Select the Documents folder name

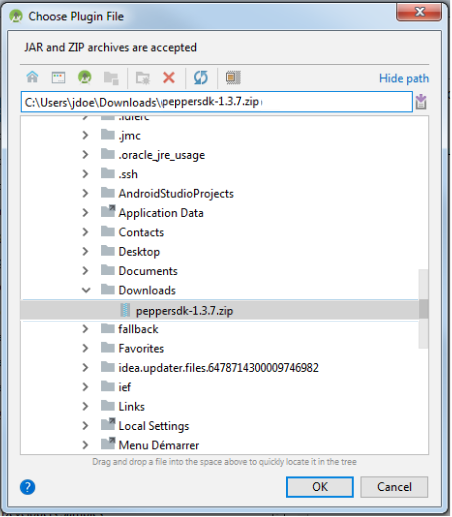[x=148, y=271]
